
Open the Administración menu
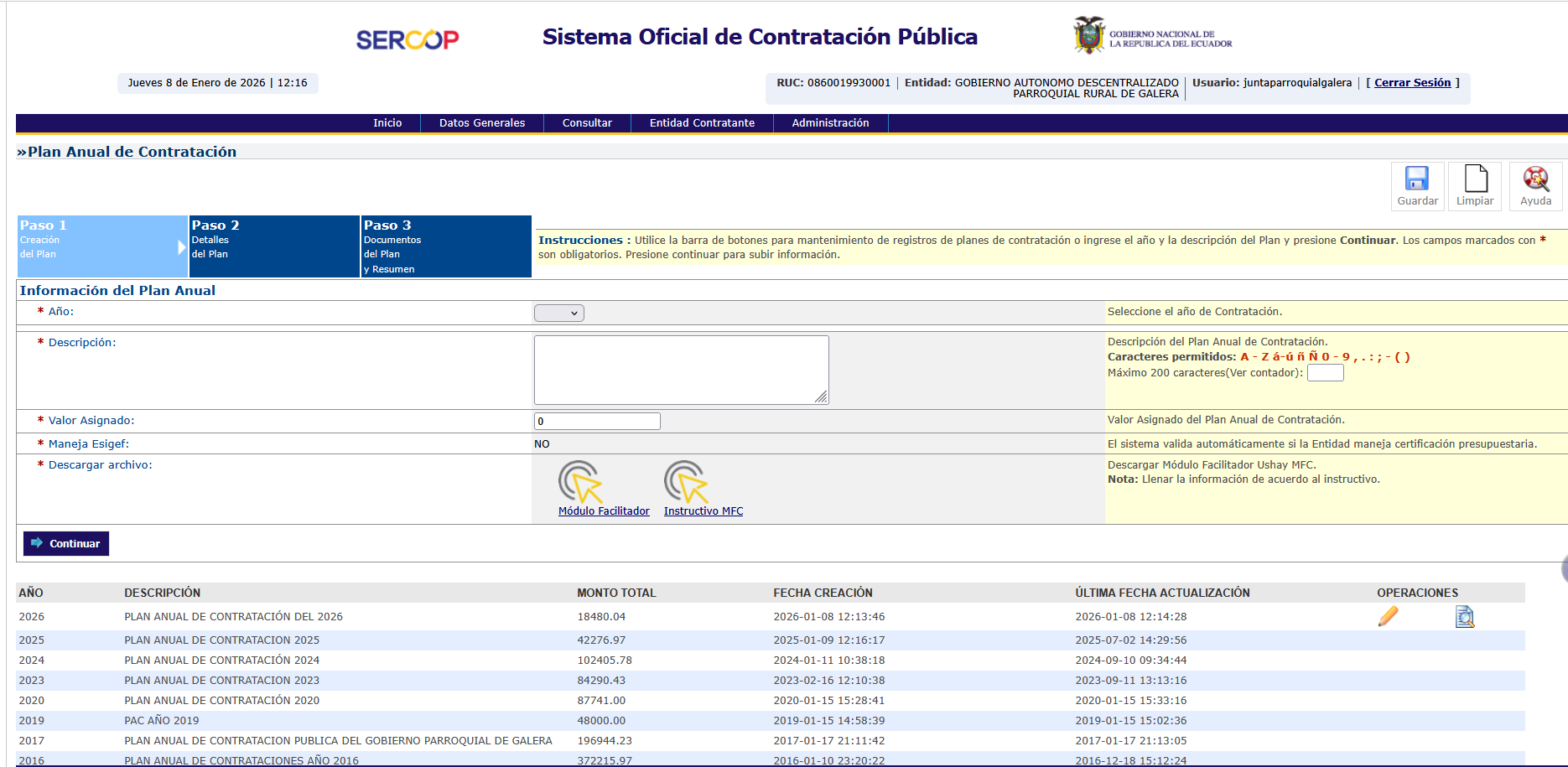pyautogui.click(x=830, y=123)
